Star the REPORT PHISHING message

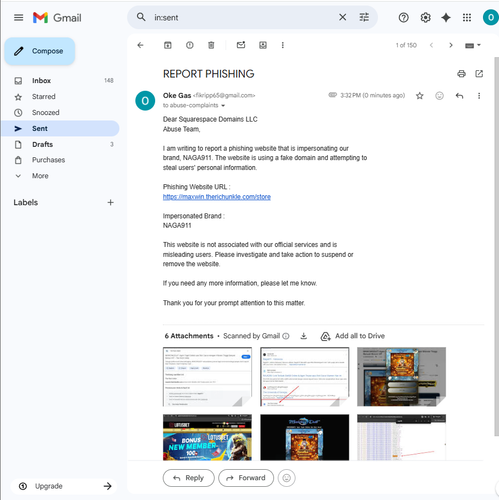[x=420, y=96]
